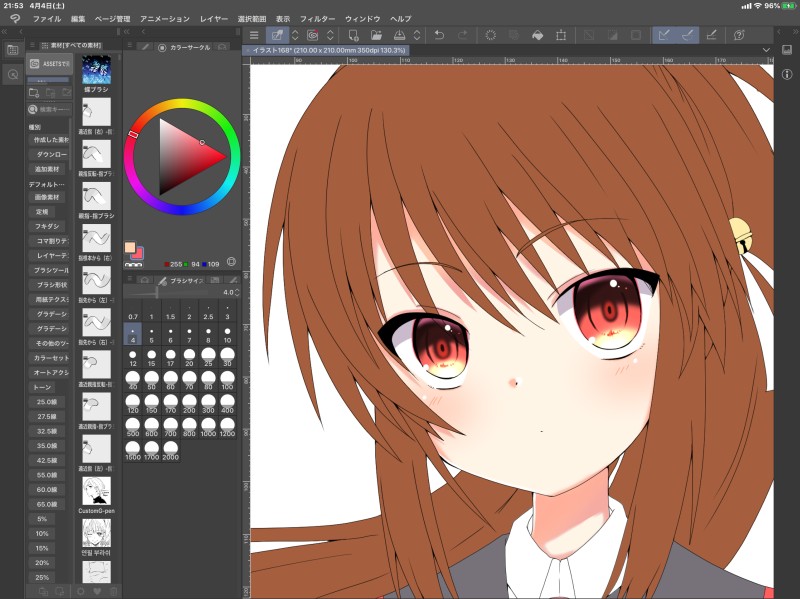Open the 編集 menu
800x599 pixels.
(x=78, y=19)
